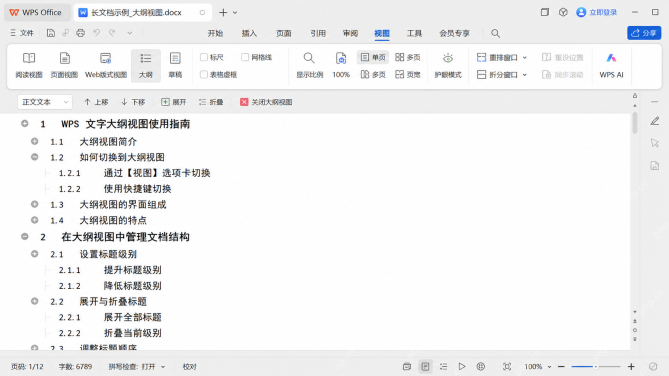Open WPS AI from the ribbon
The height and width of the screenshot is (376, 669).
[611, 65]
